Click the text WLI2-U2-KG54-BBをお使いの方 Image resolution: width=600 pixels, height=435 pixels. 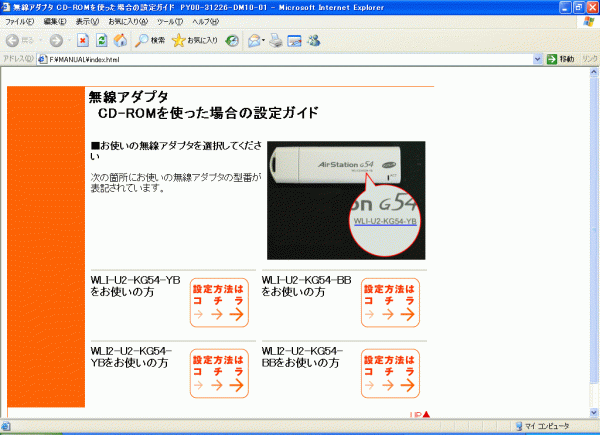pyautogui.click(x=302, y=357)
